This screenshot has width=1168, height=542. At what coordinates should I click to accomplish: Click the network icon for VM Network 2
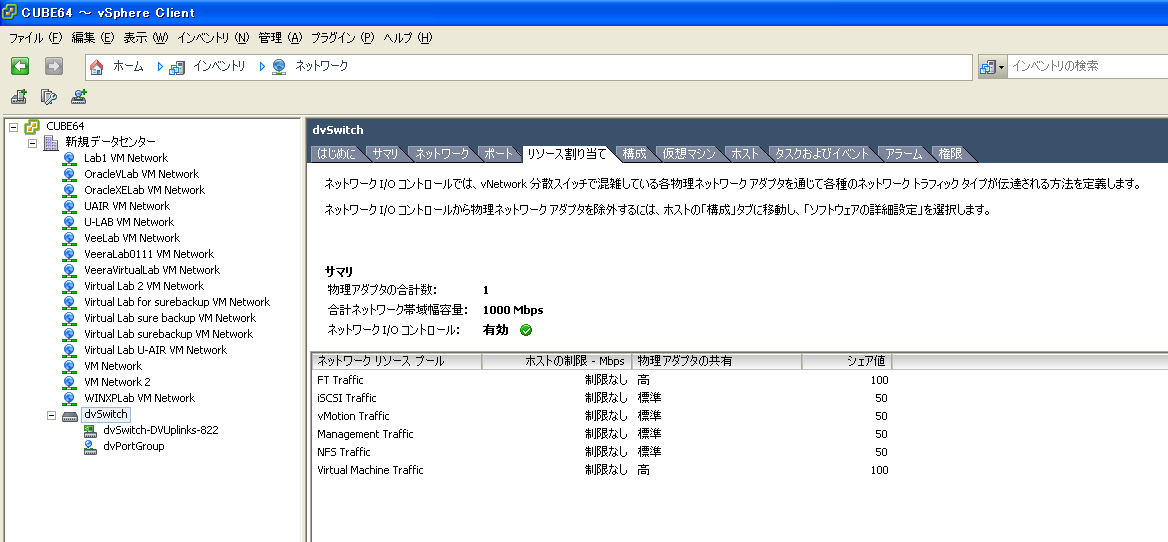pyautogui.click(x=69, y=382)
